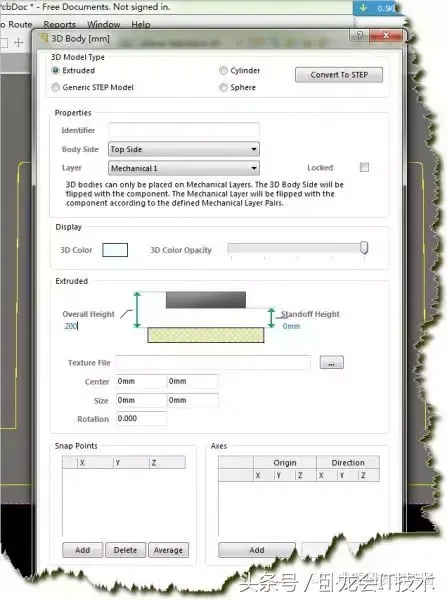Click the Average snap points button

click(168, 550)
